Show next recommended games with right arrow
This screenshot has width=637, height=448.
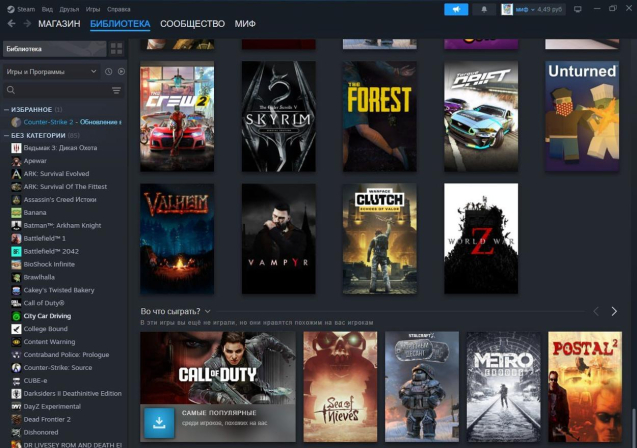coord(614,312)
